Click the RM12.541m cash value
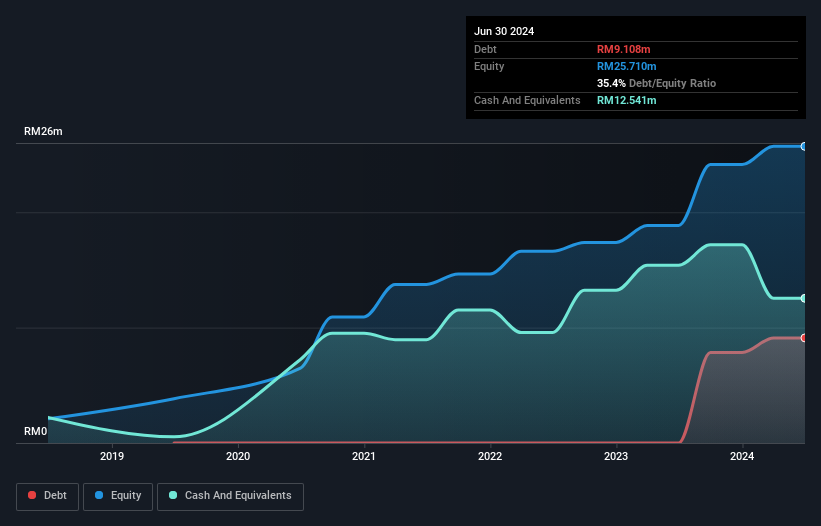The width and height of the screenshot is (821, 526). [627, 100]
